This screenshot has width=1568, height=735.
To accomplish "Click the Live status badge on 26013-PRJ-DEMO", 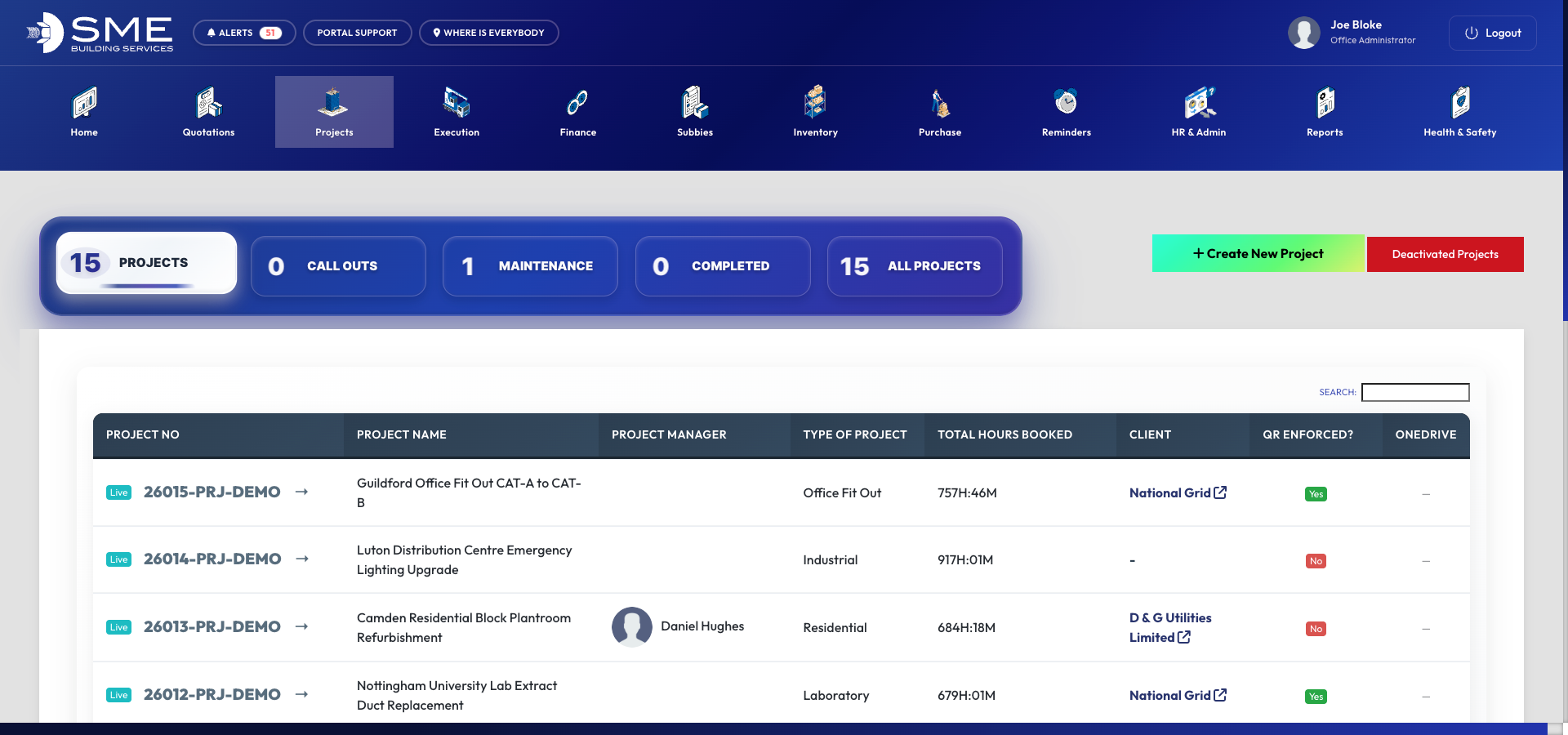I will (x=118, y=627).
